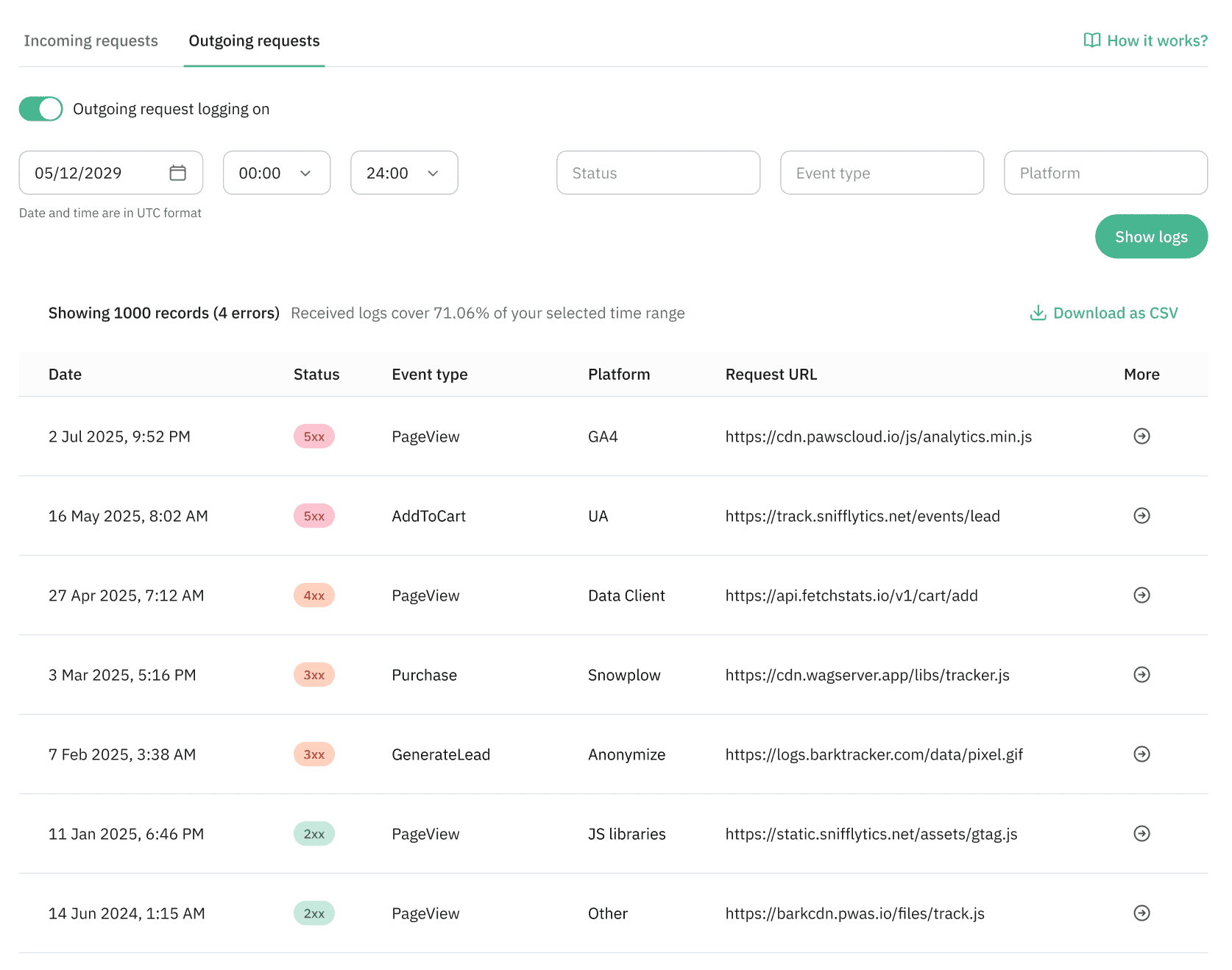Expand the 00:00 start time dropdown
Viewport: 1232px width, 970px height.
(276, 173)
